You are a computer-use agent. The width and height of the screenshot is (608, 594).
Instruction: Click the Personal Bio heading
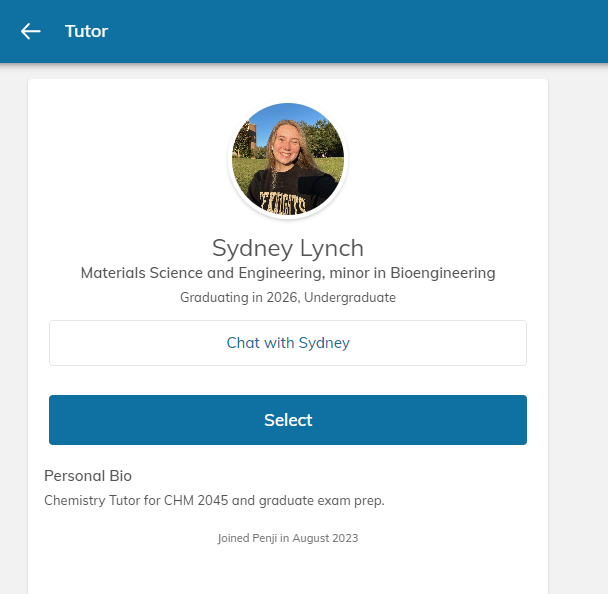coord(88,476)
